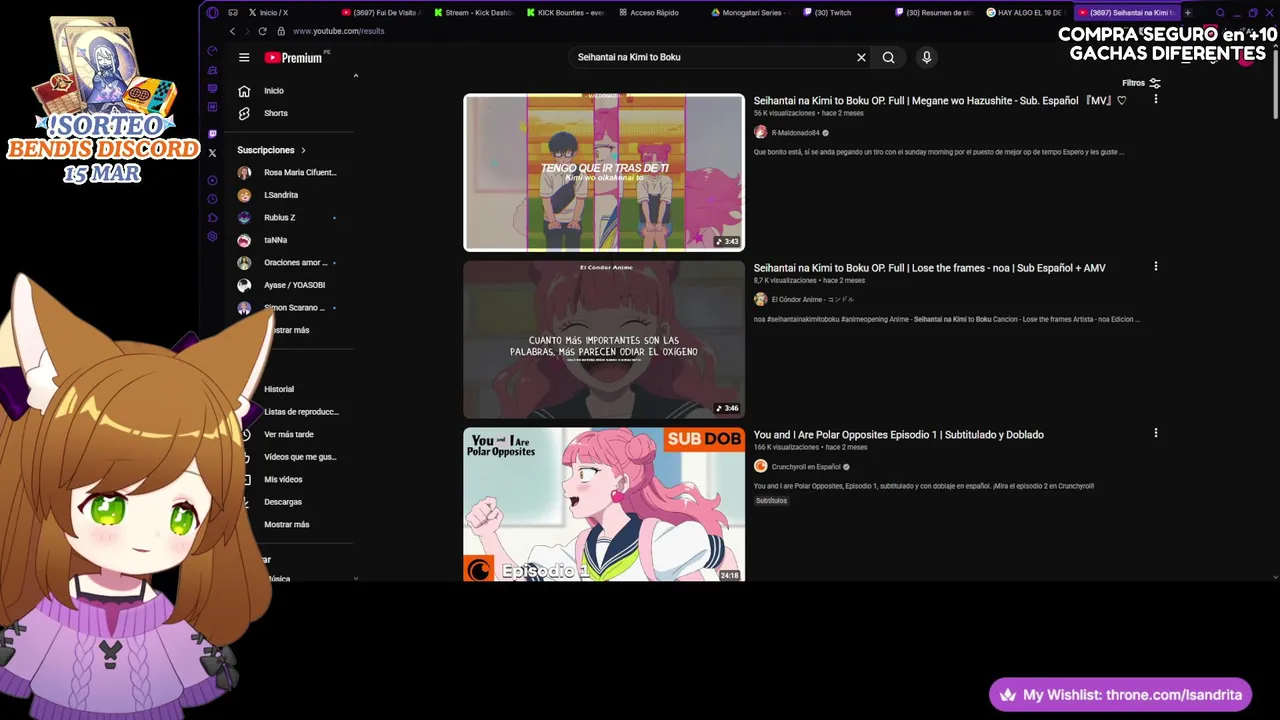Collapse sidebar section with up chevron

coord(355,76)
